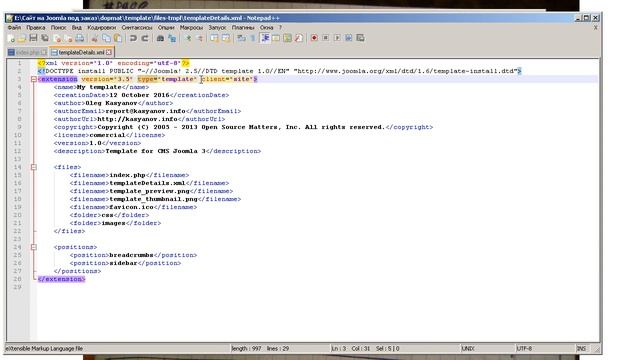Viewport: 640px width, 360px height.
Task: Place cursor in 'Oleg Kasyanov' author text
Action: click(111, 103)
